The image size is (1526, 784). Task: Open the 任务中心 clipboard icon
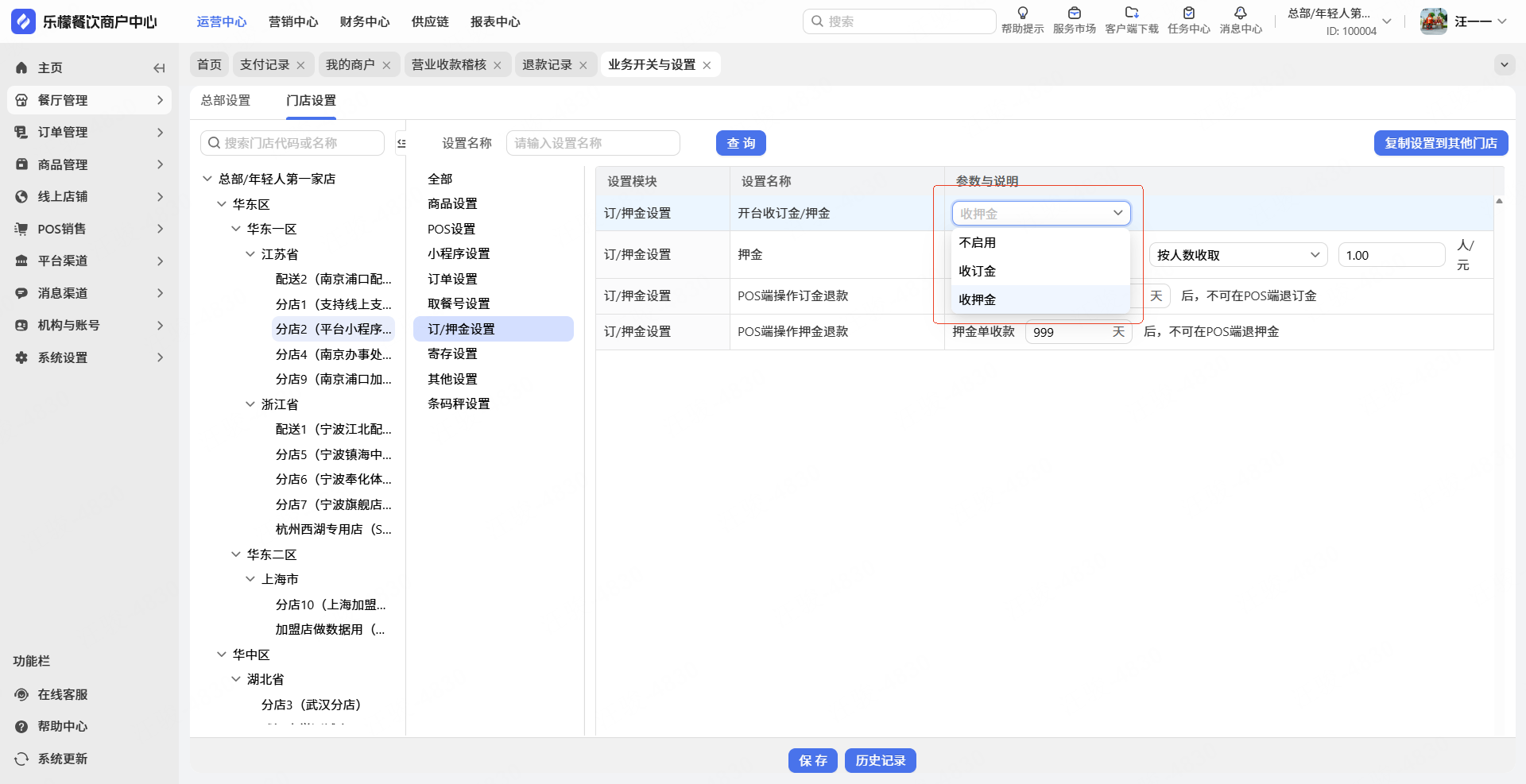point(1188,14)
